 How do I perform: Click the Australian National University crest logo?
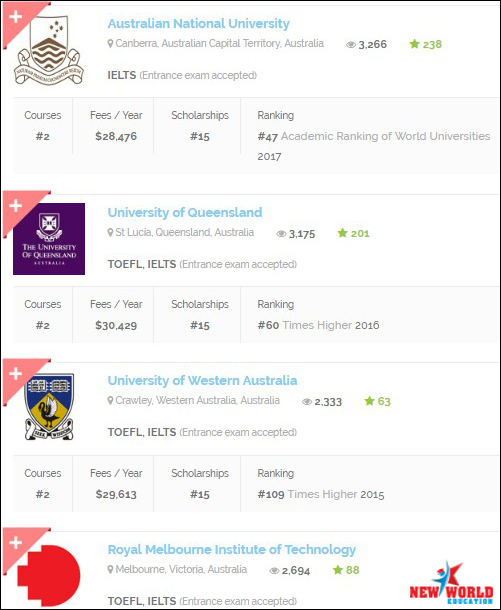pyautogui.click(x=49, y=50)
